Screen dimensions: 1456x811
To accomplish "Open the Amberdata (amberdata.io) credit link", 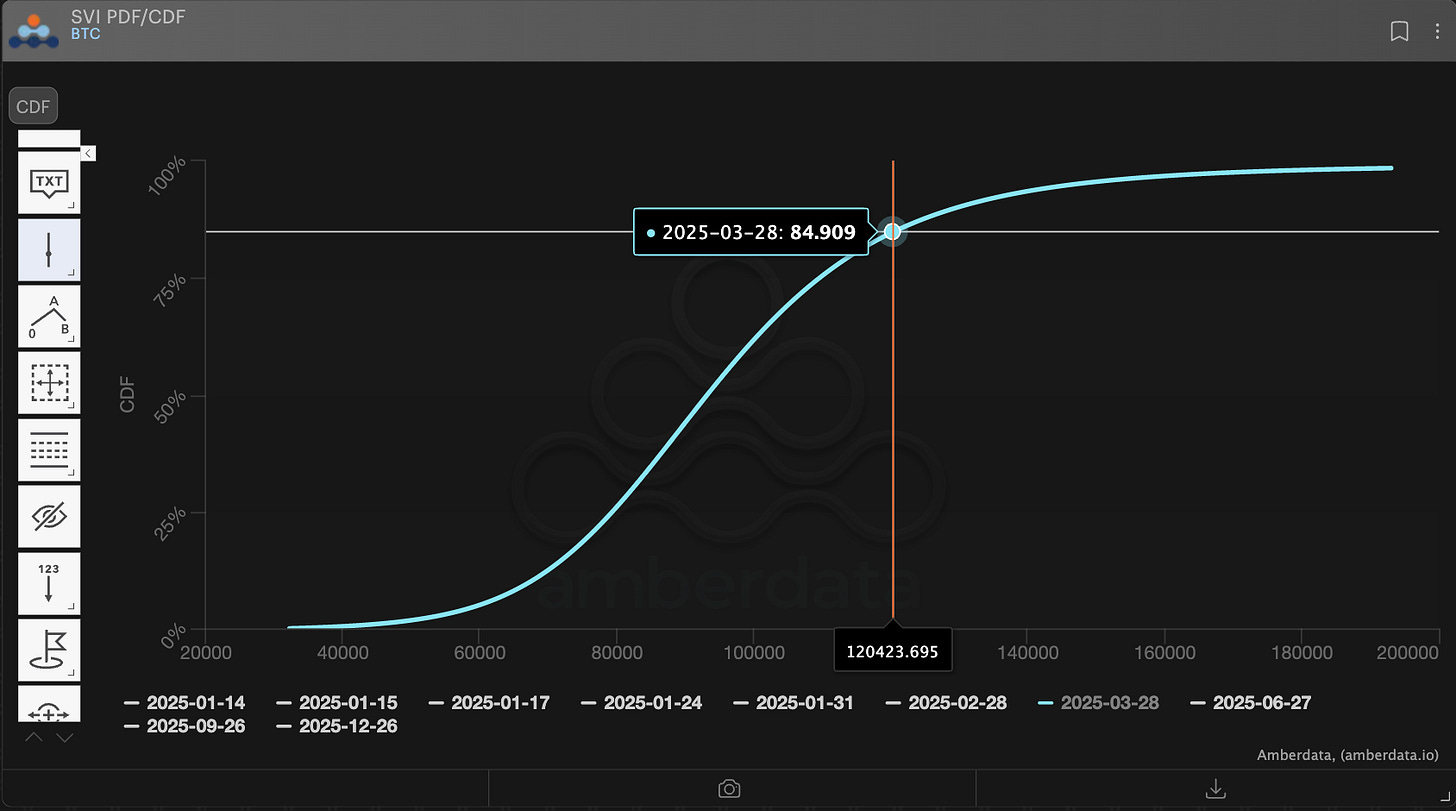I will (x=1347, y=755).
